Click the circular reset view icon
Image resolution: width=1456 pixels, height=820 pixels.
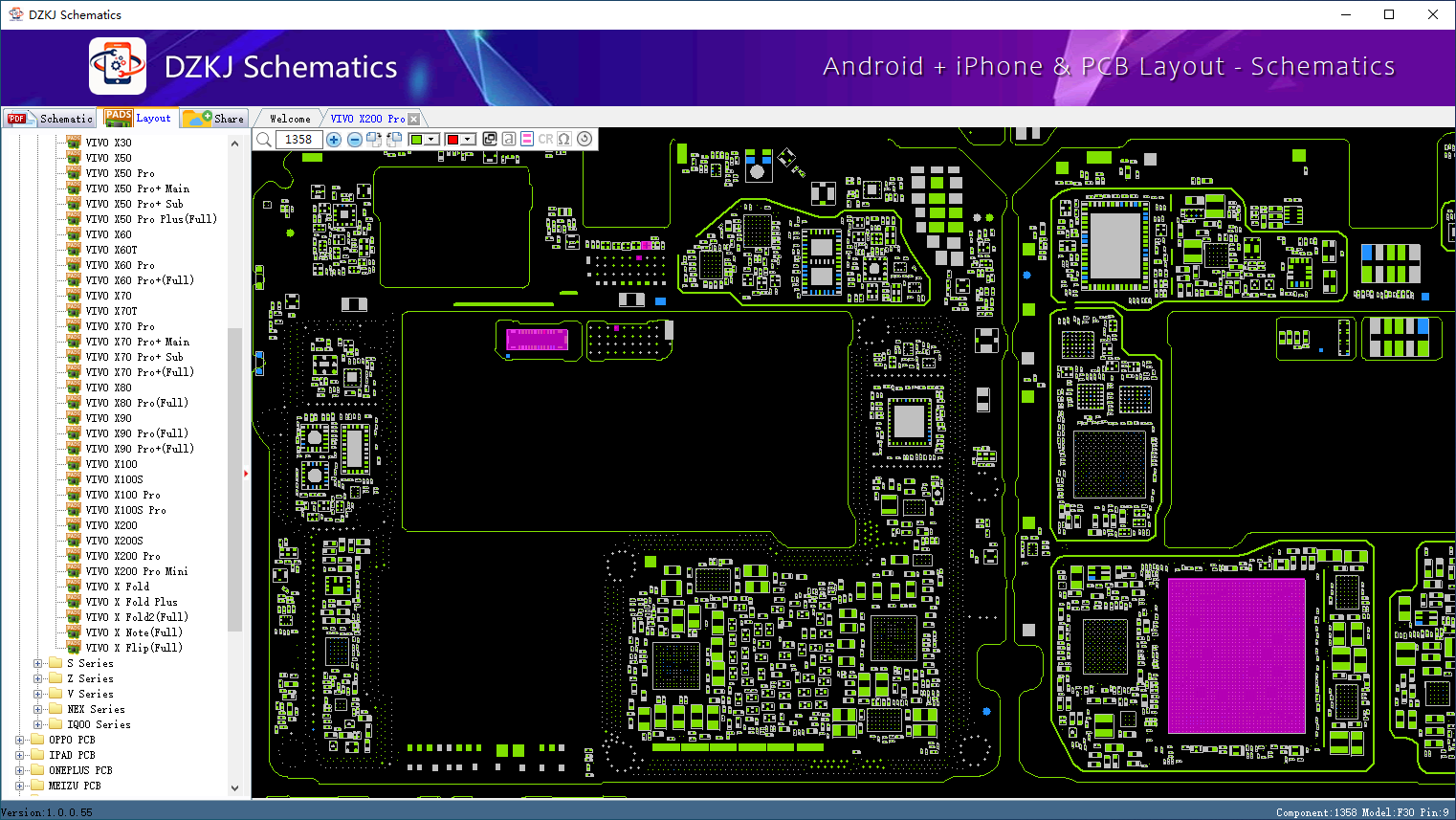(585, 139)
